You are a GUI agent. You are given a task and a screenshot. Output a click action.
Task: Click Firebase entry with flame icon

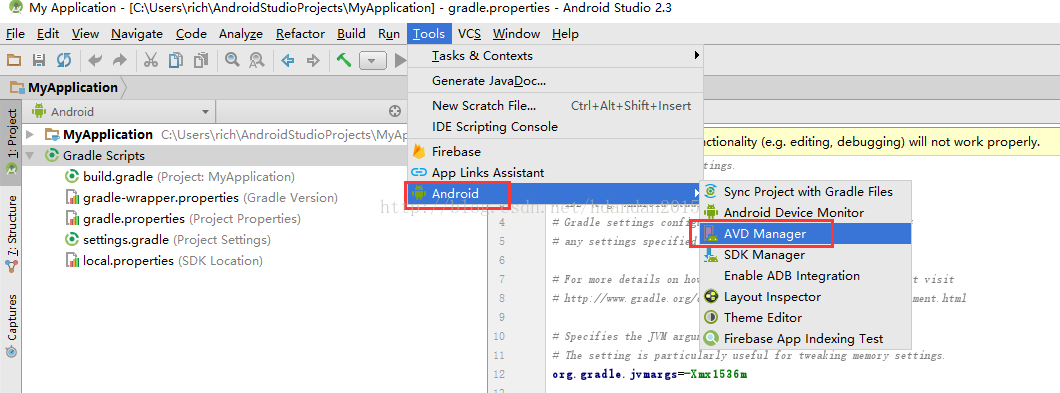click(x=556, y=152)
